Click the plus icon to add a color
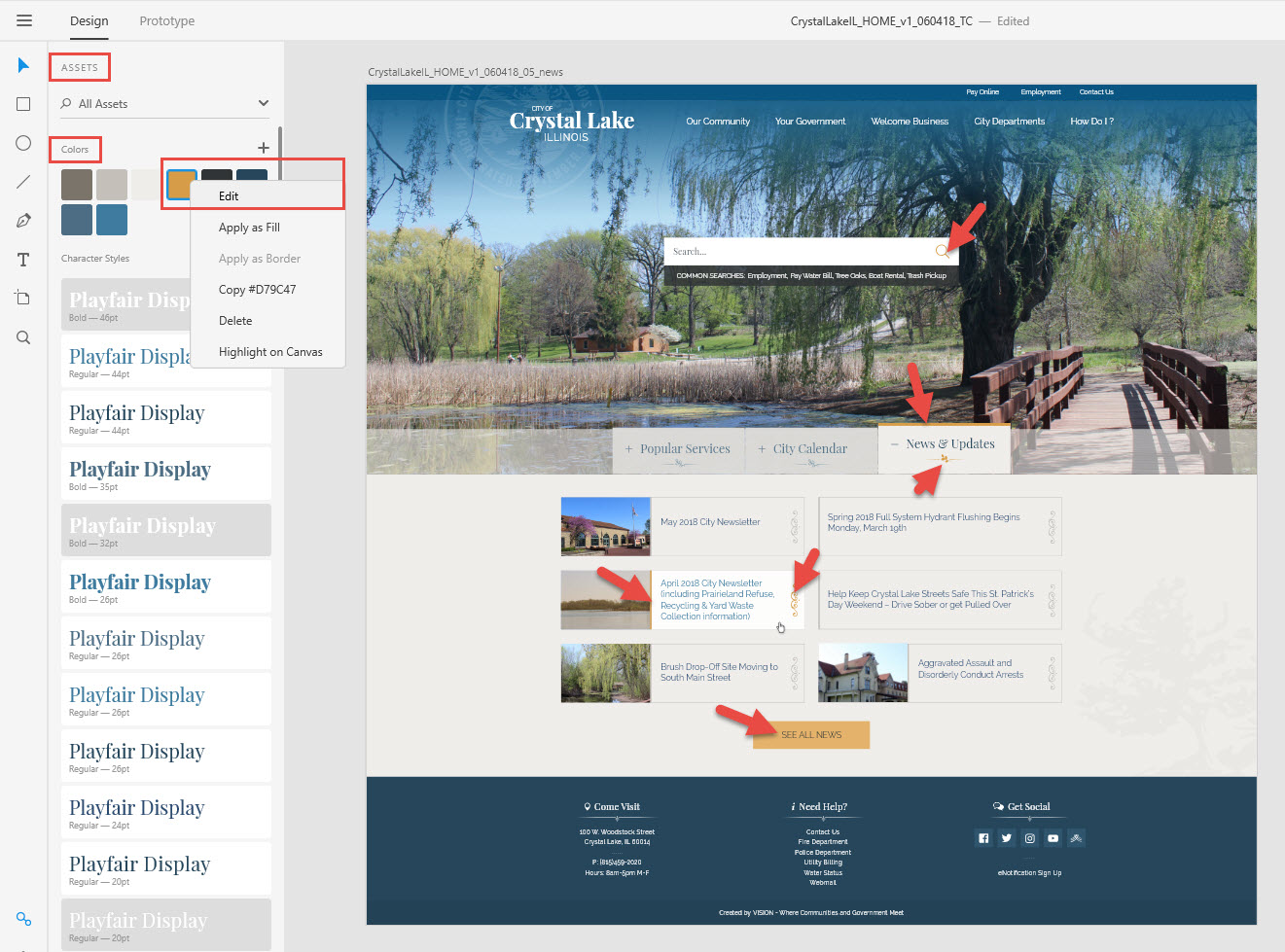Screen dimensions: 1285x952 coord(264,148)
